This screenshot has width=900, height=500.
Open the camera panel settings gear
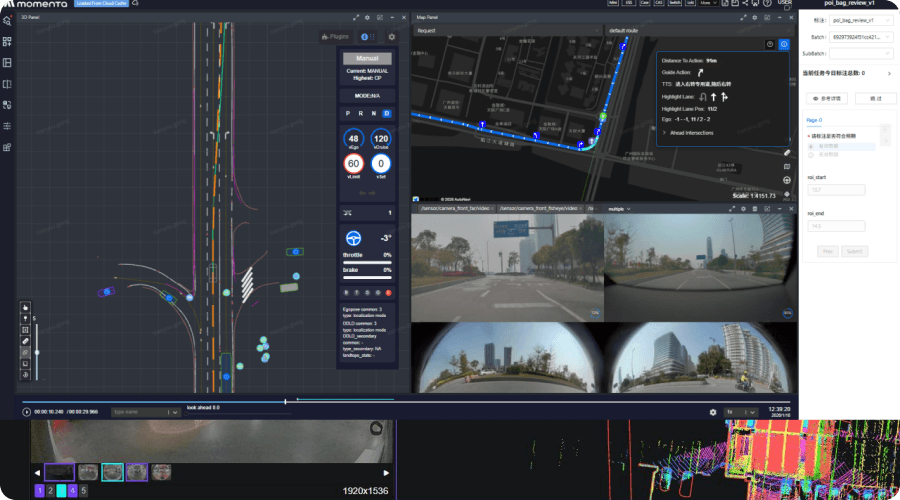[743, 209]
